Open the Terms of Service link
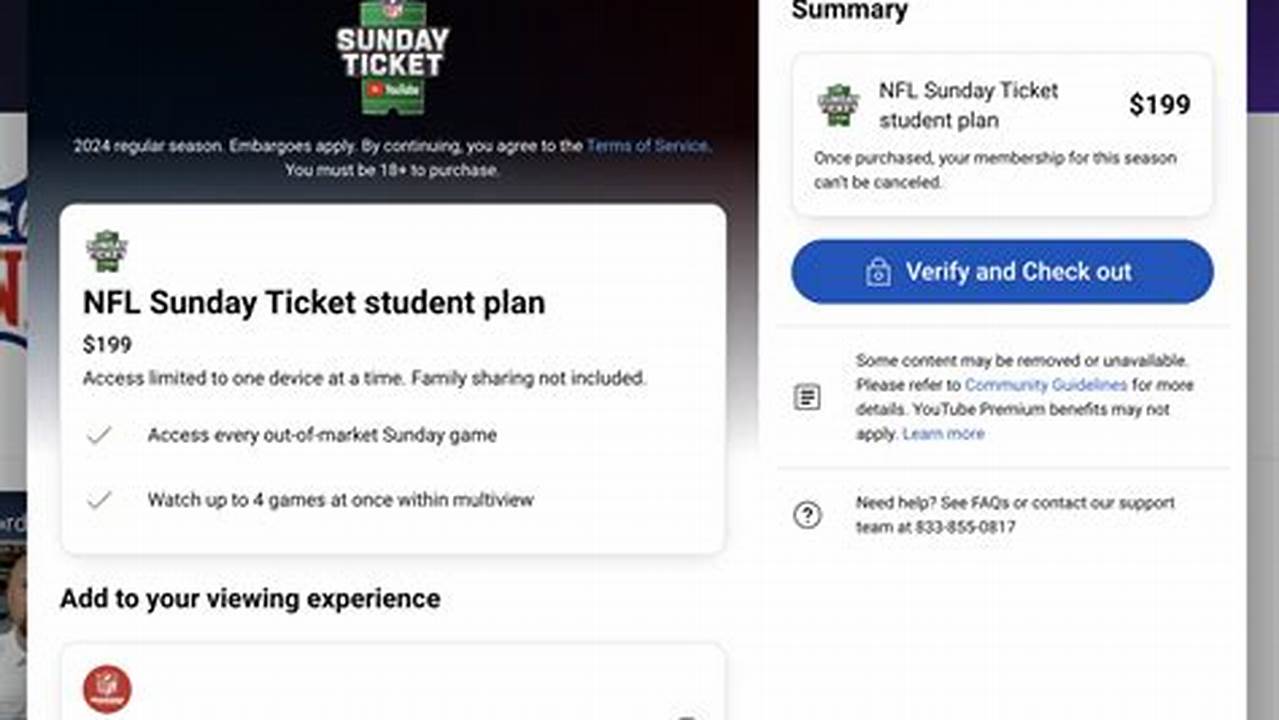The height and width of the screenshot is (720, 1279). [647, 145]
